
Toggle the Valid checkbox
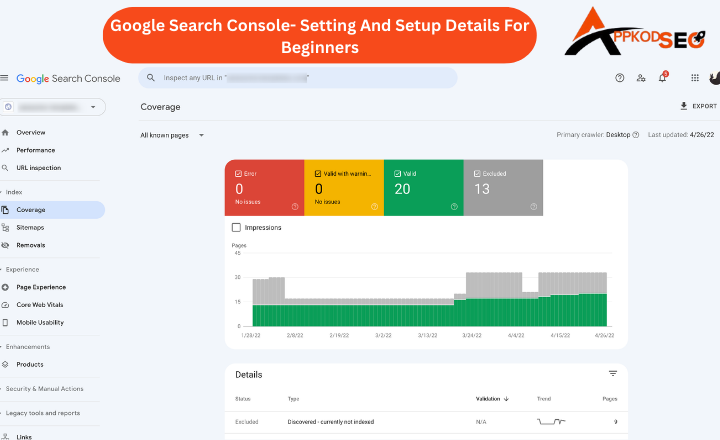pos(397,174)
